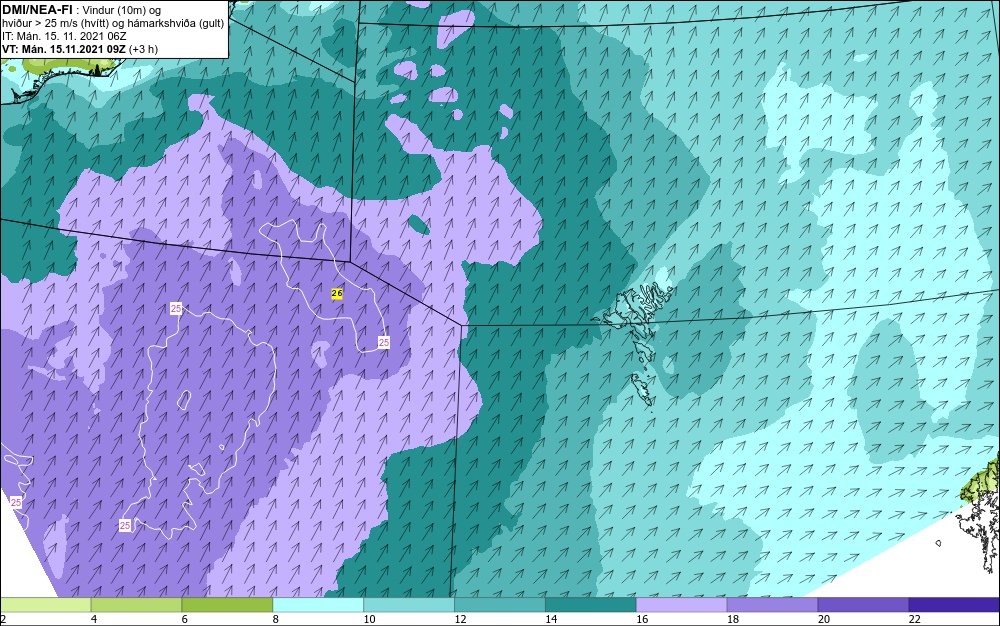Viewport: 1000px width, 626px height.
Task: Select the light lavender 16–18 legend swatch
Action: pos(682,605)
